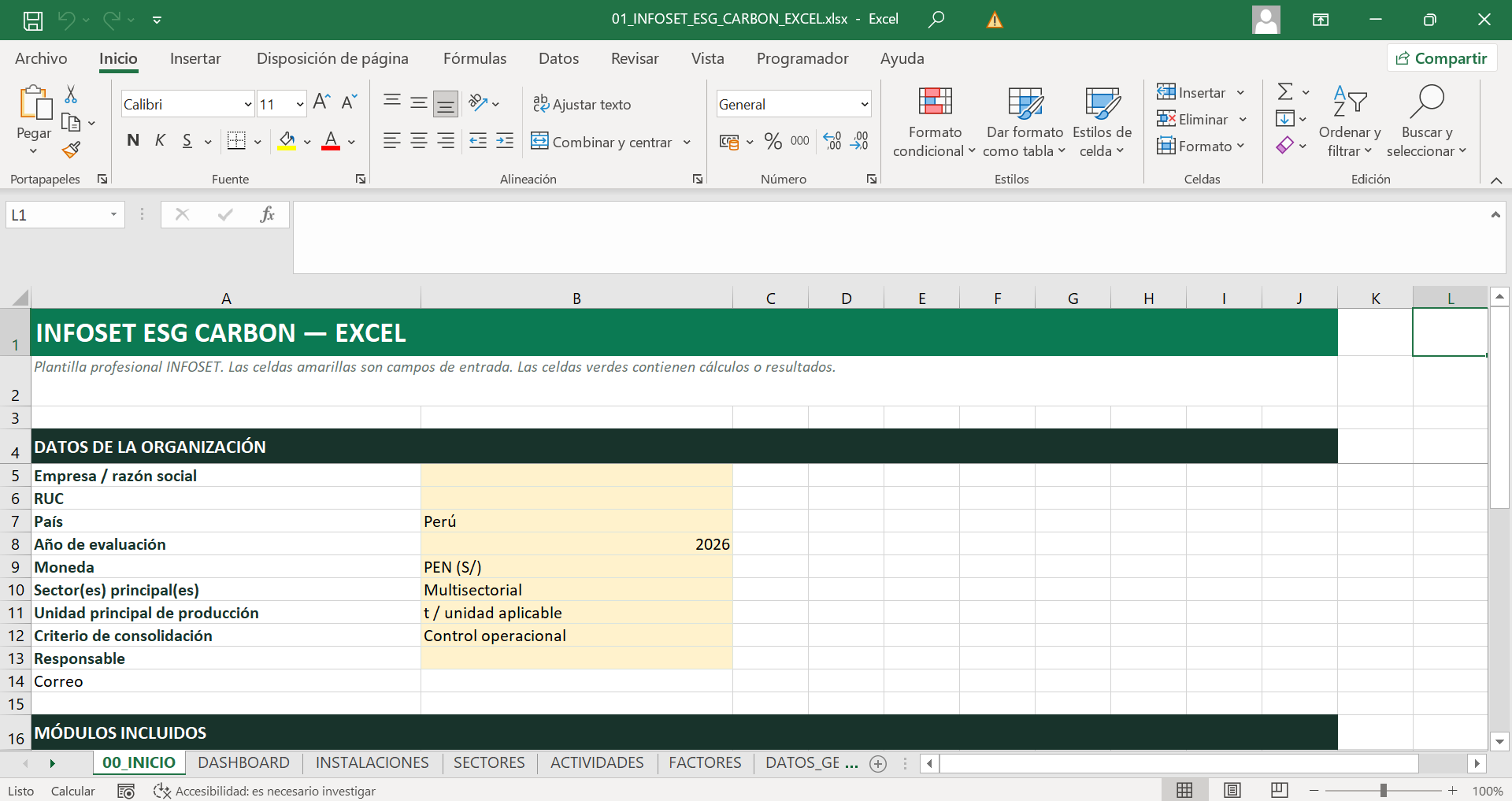Open Formato condicional menu
1512x801 pixels.
935,122
